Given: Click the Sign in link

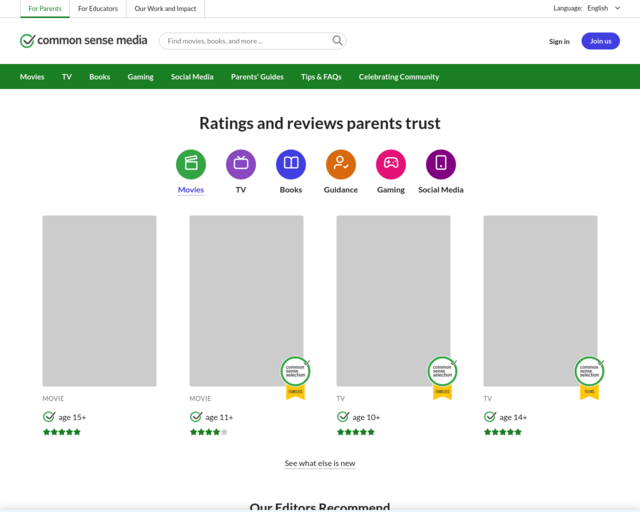Looking at the screenshot, I should [559, 41].
